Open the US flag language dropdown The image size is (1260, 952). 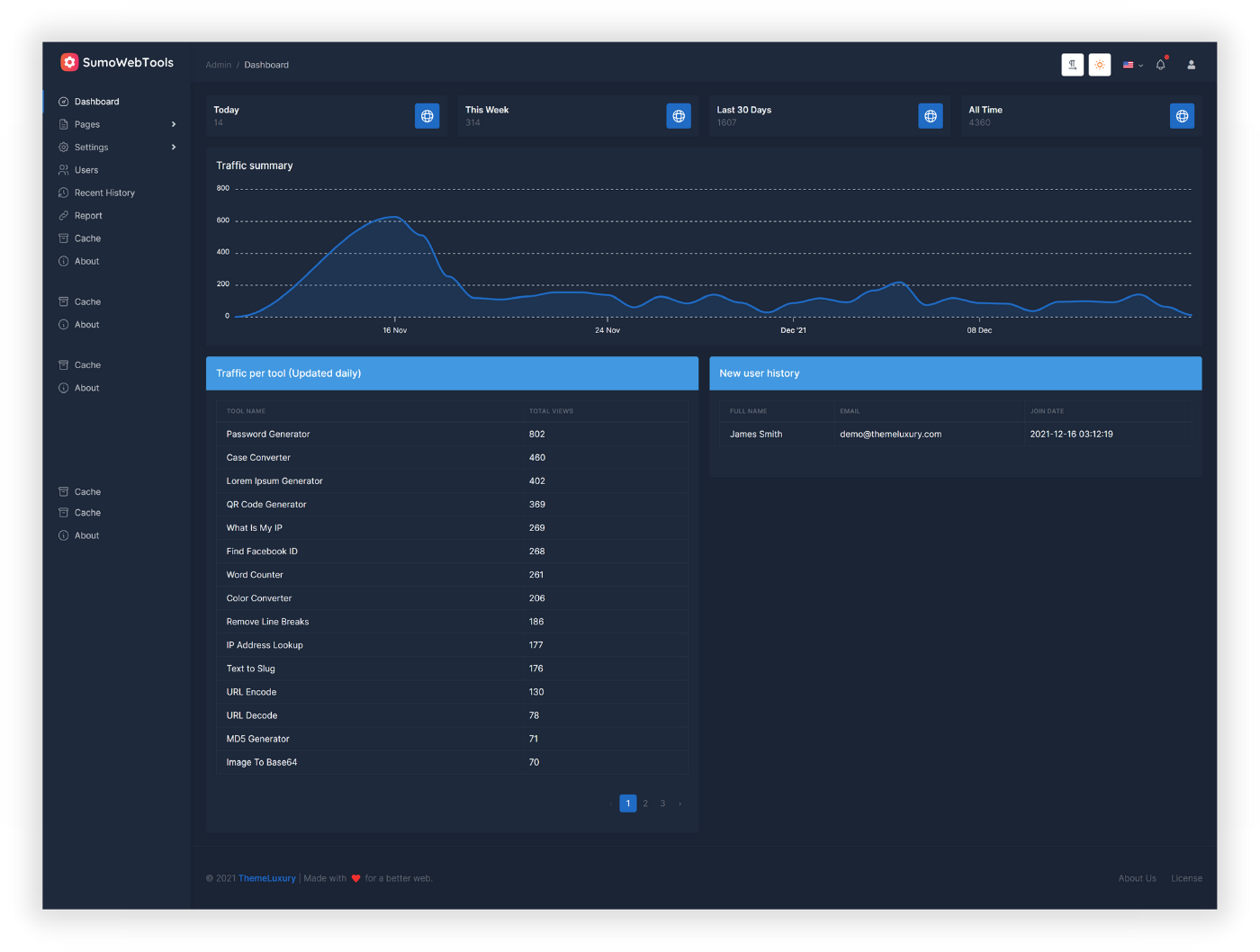pos(1133,65)
